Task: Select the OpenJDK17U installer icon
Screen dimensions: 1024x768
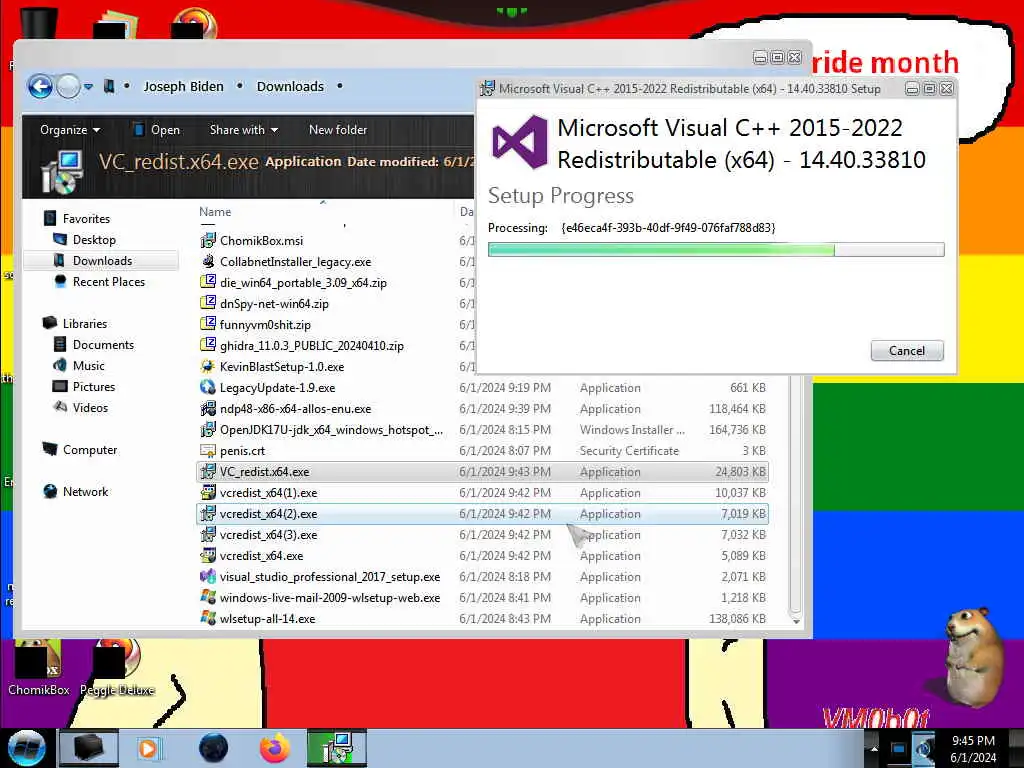Action: click(x=208, y=429)
